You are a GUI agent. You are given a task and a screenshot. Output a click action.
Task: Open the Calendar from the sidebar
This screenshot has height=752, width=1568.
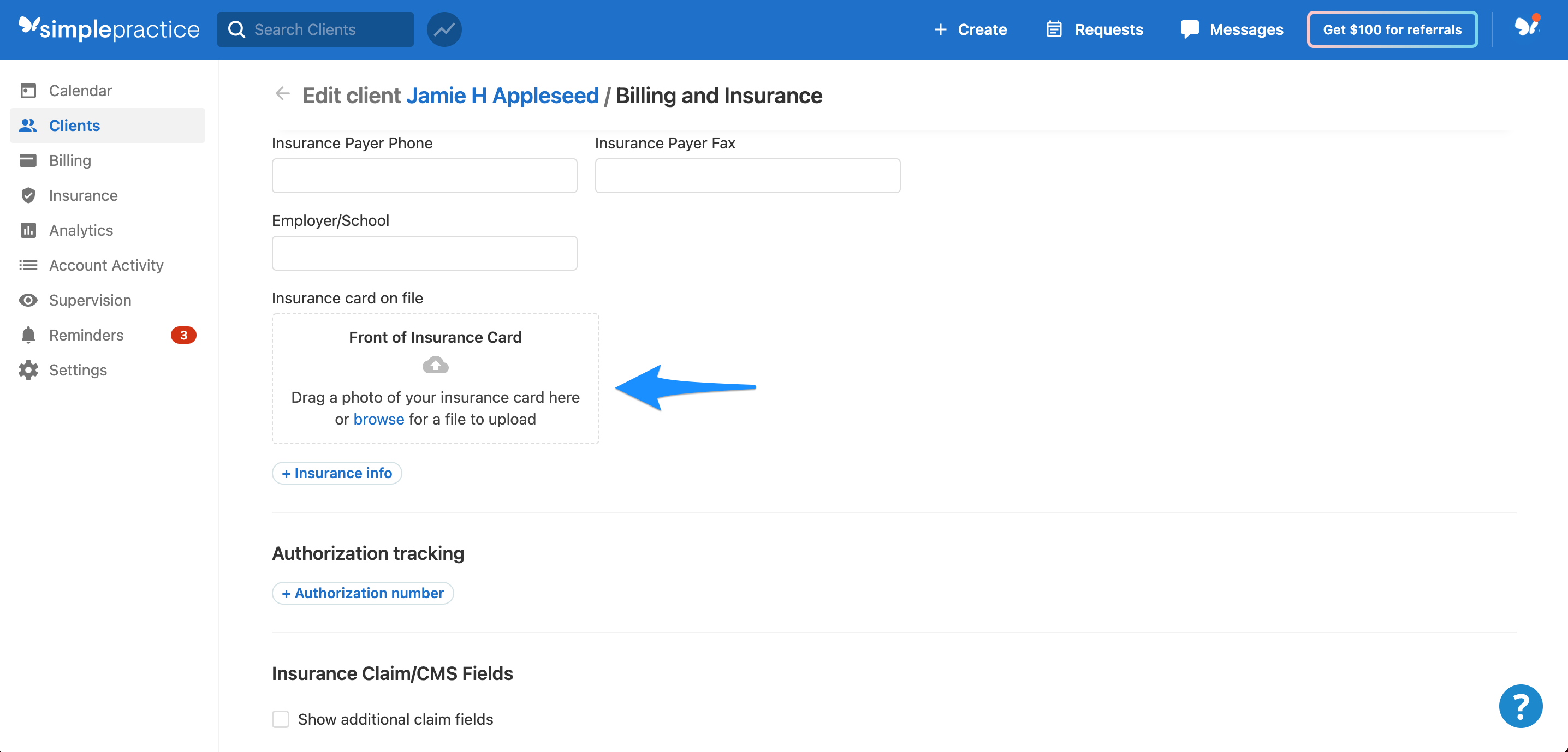point(80,90)
